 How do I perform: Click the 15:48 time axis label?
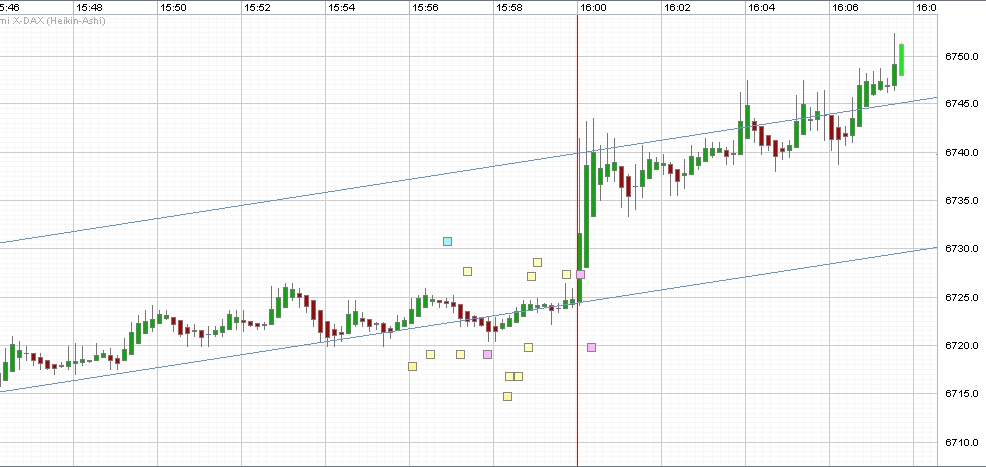pyautogui.click(x=89, y=8)
